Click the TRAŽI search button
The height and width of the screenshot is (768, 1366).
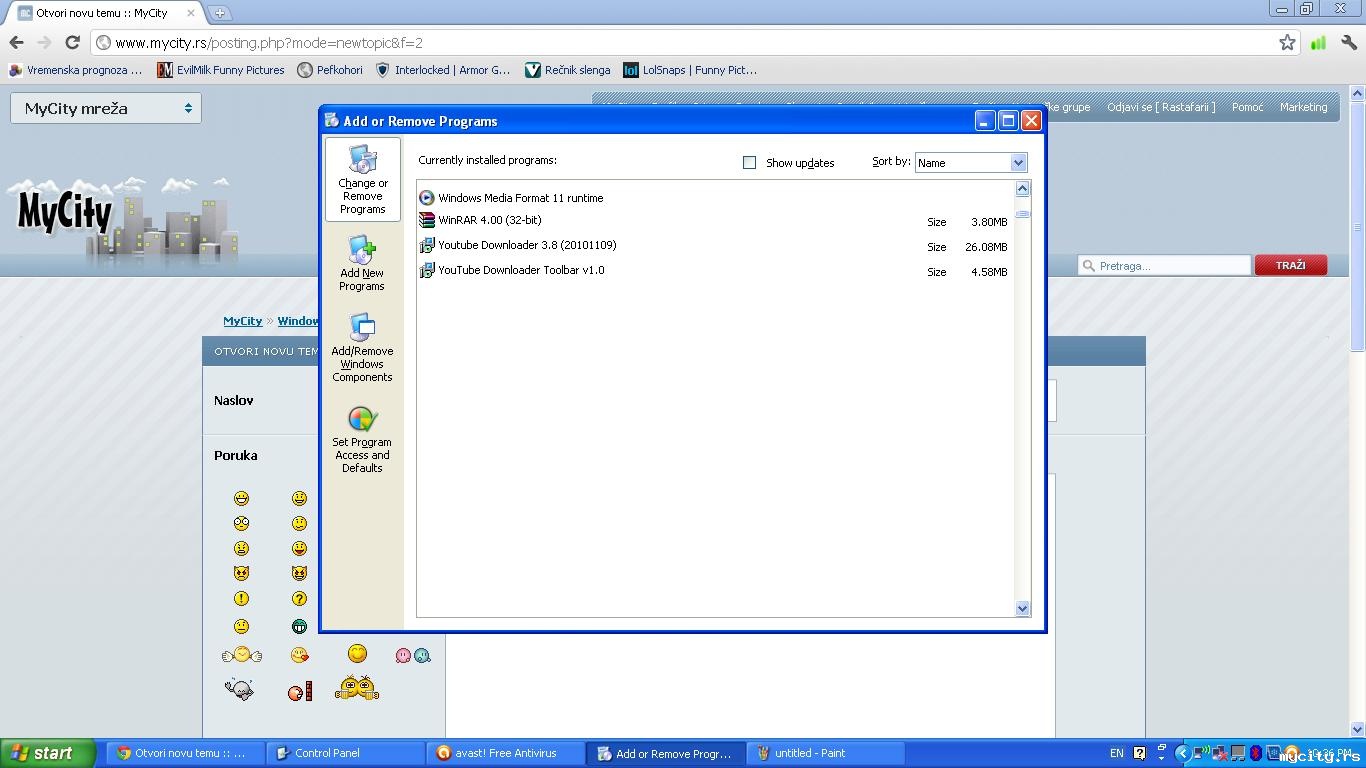(1291, 265)
